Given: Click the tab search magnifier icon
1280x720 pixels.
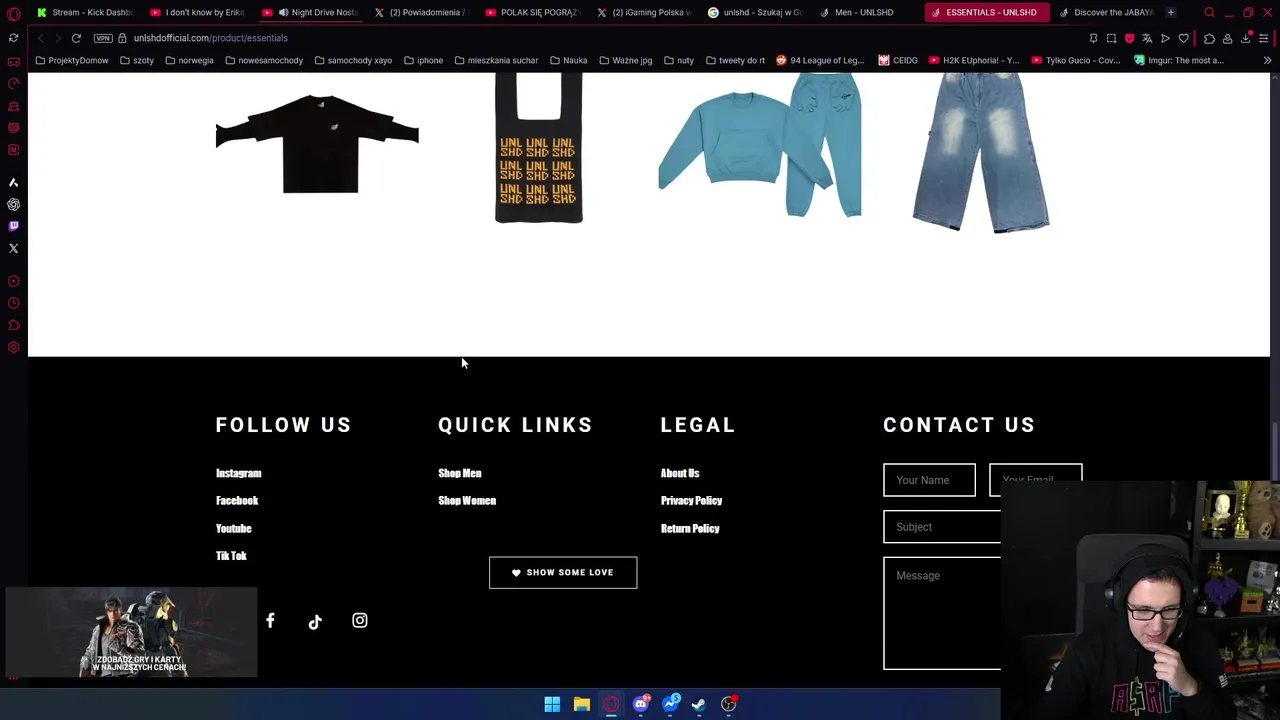Looking at the screenshot, I should 1209,13.
